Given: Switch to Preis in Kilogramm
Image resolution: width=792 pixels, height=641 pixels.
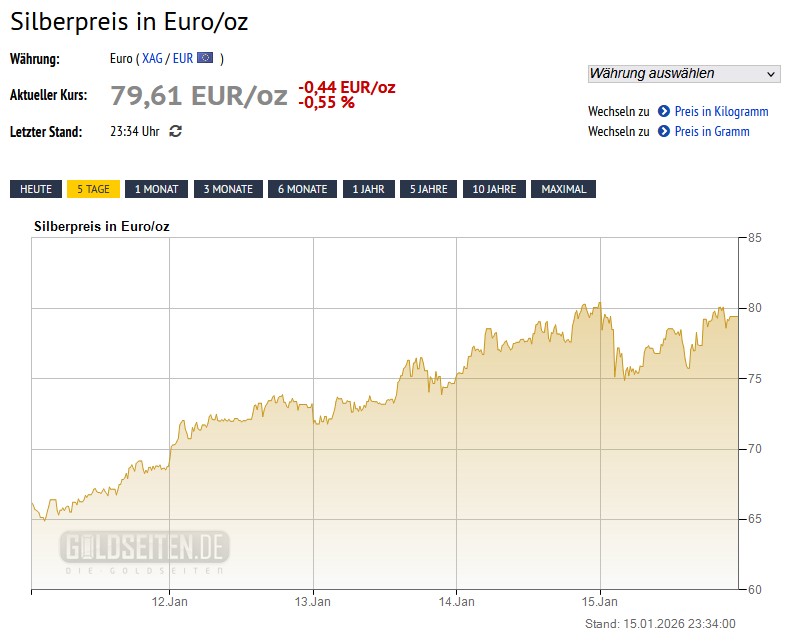Looking at the screenshot, I should click(721, 111).
